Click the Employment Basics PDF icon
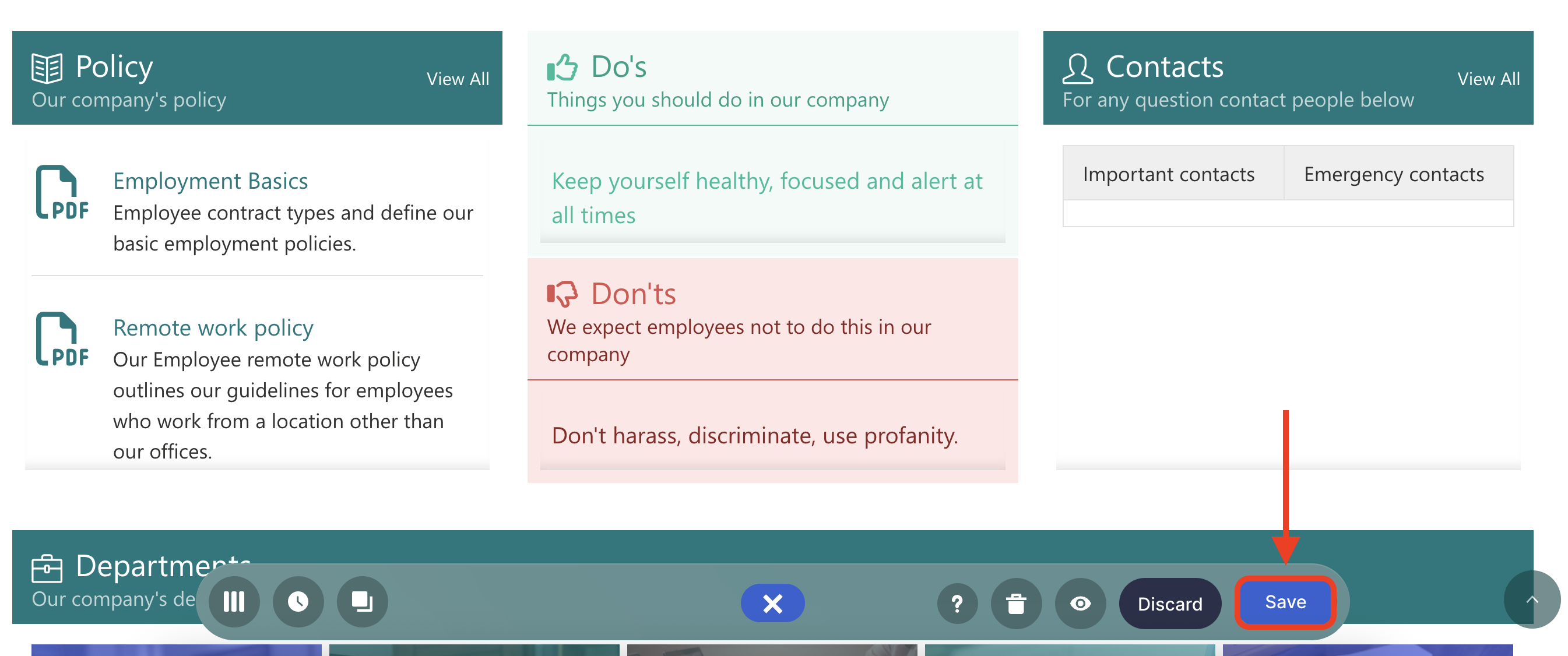 61,192
